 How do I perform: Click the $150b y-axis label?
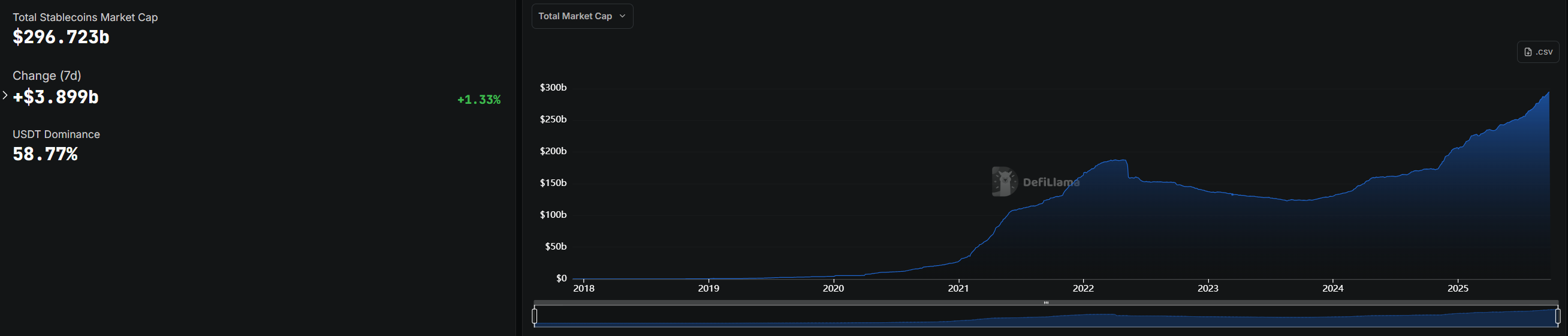pos(553,183)
